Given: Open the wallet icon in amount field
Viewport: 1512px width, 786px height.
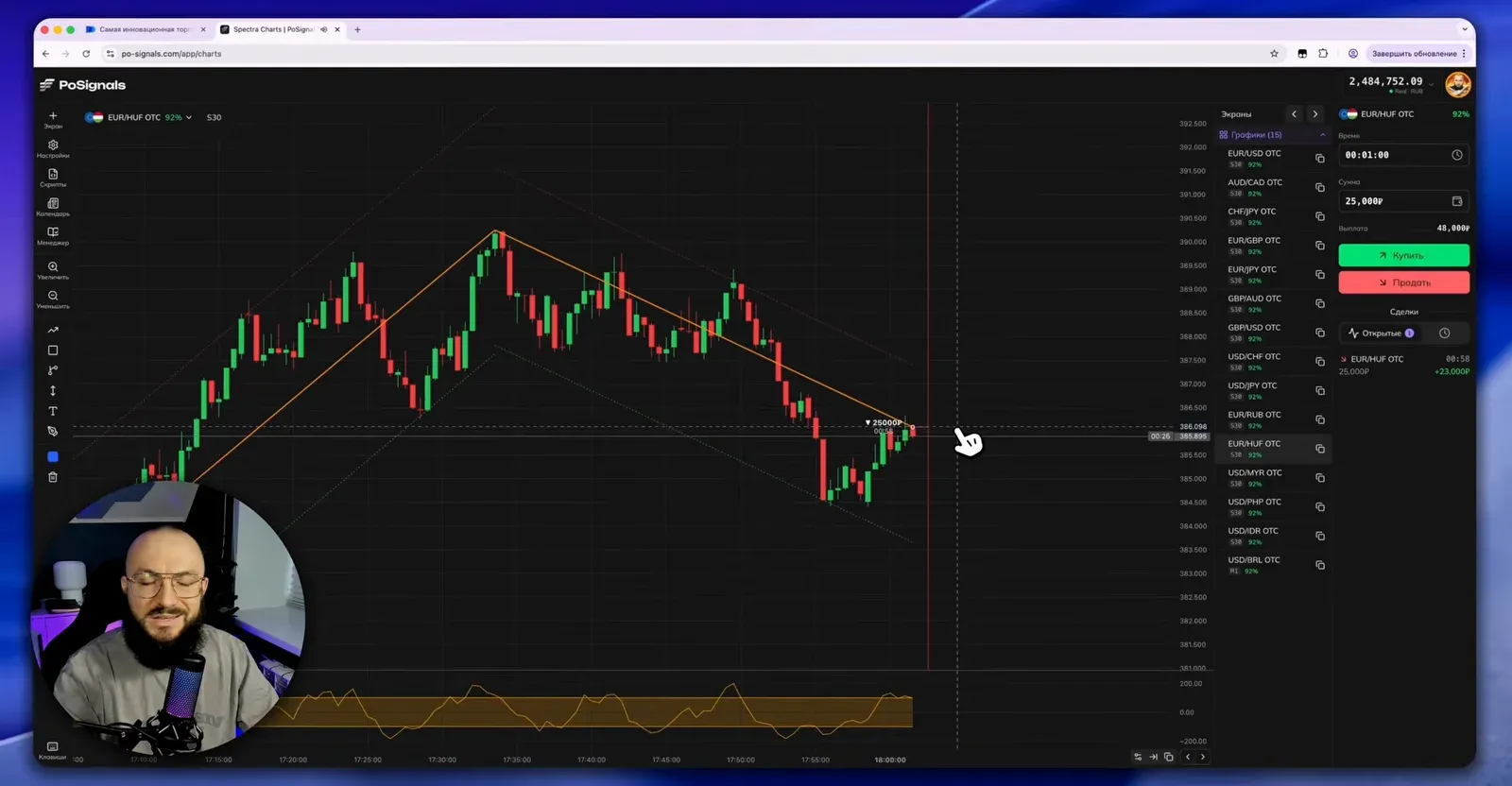Looking at the screenshot, I should click(1457, 201).
